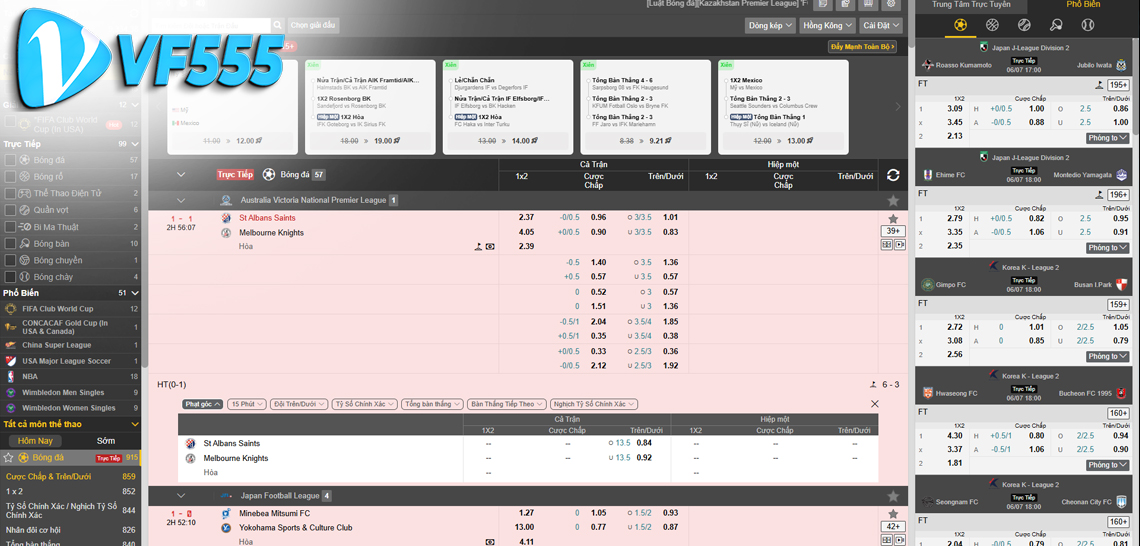Screen dimensions: 1140x546
Task: Close the corners sub-market panel
Action: click(x=875, y=404)
